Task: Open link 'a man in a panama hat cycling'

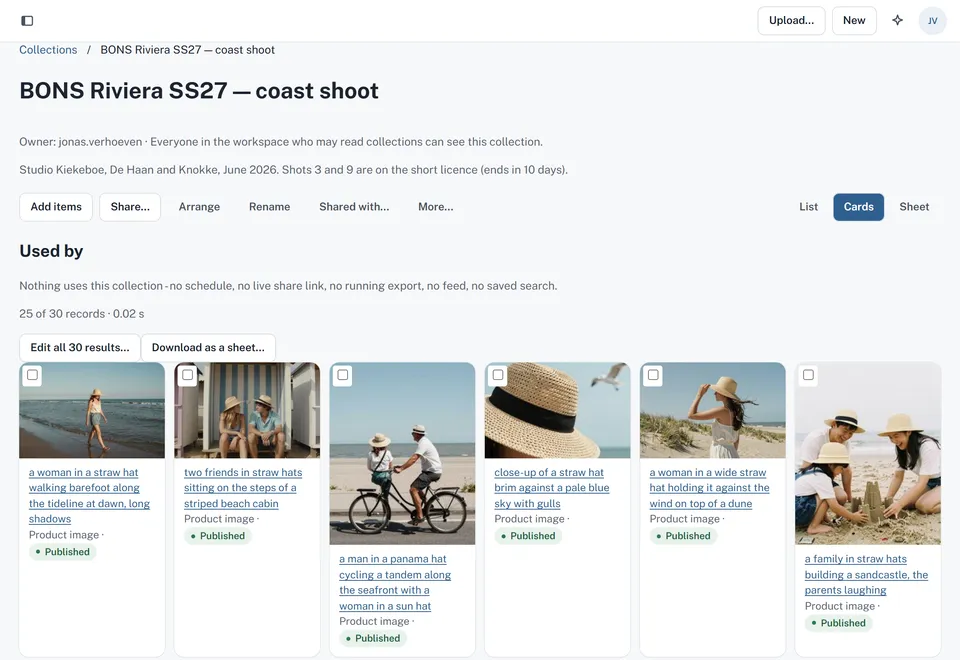Action: (395, 582)
